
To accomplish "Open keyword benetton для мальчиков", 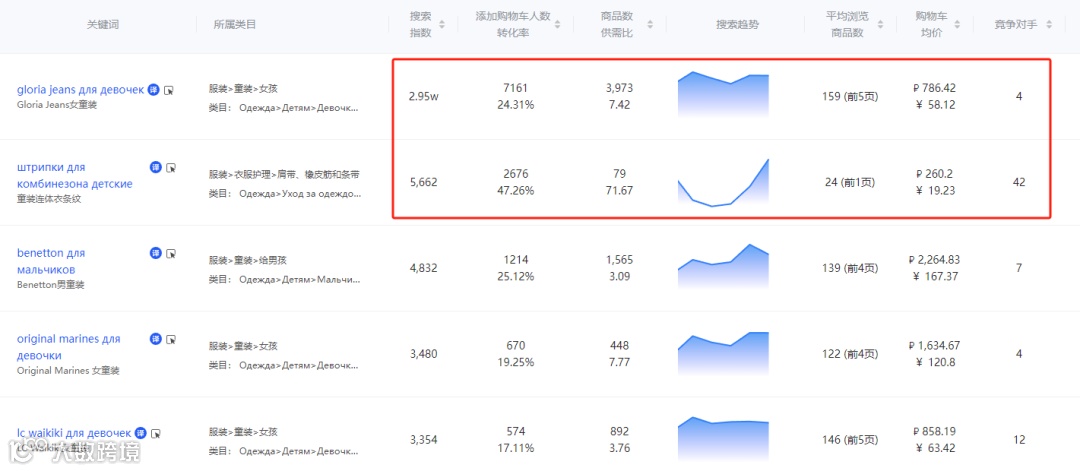I will [51, 261].
